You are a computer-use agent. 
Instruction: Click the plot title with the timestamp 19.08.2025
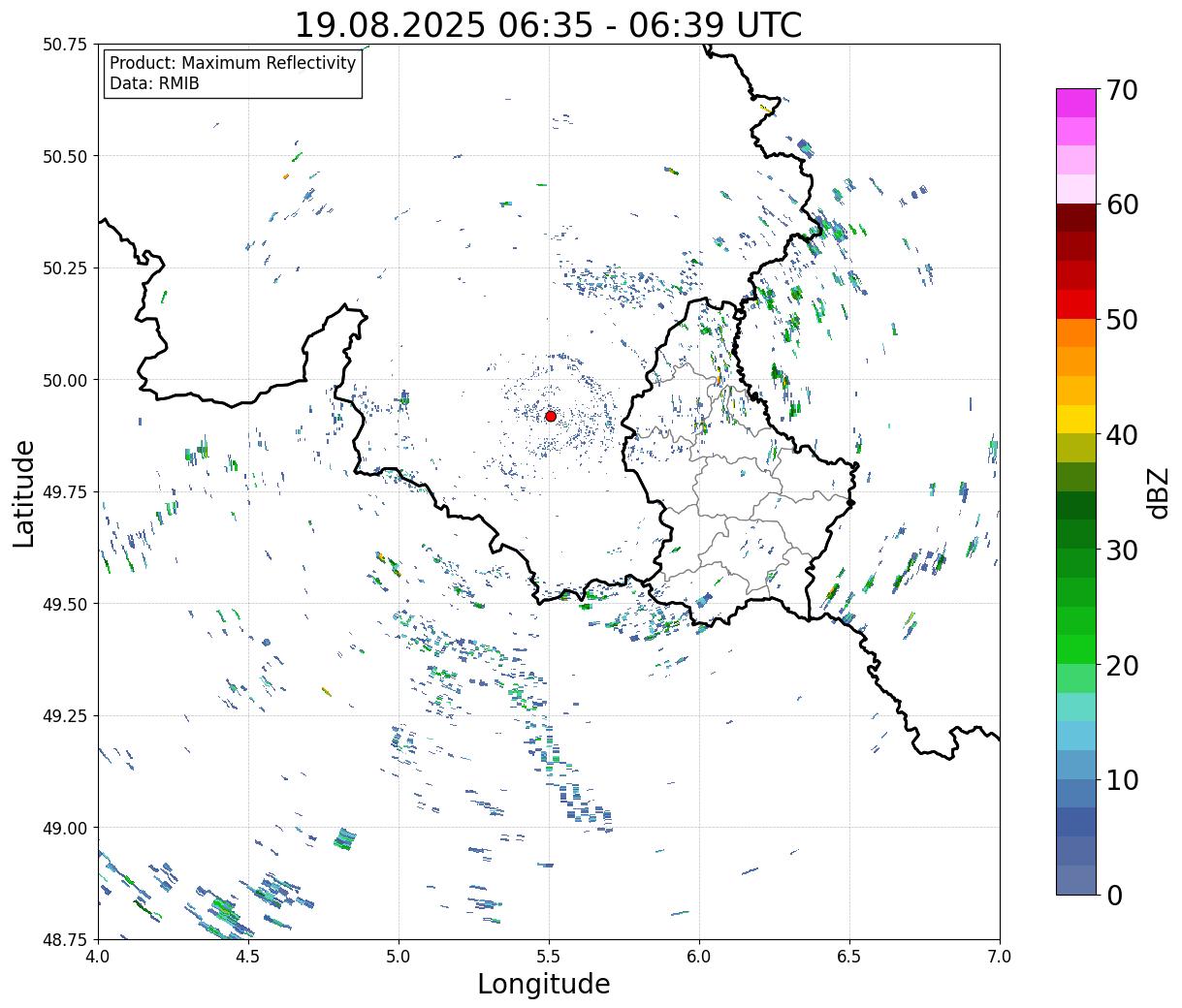coord(548,24)
